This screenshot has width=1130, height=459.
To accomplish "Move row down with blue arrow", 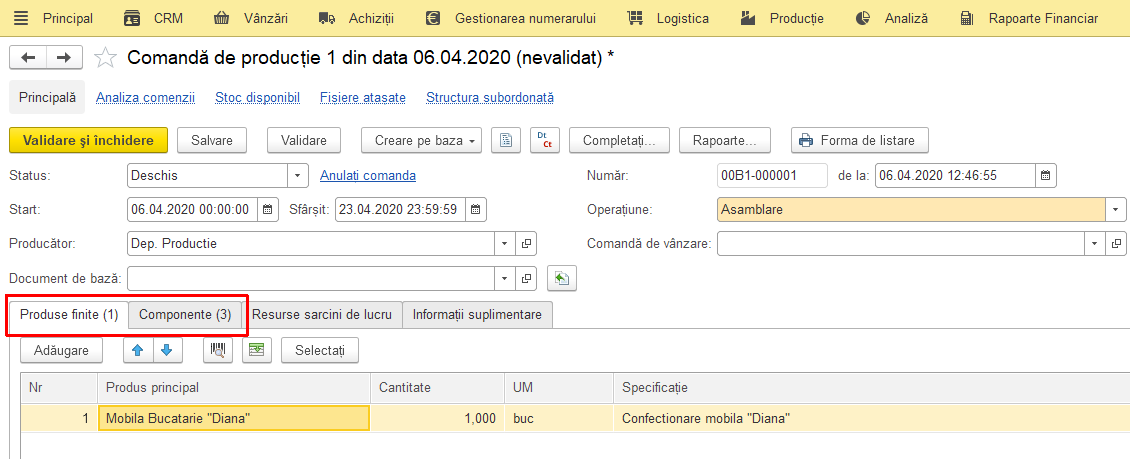I will click(167, 351).
